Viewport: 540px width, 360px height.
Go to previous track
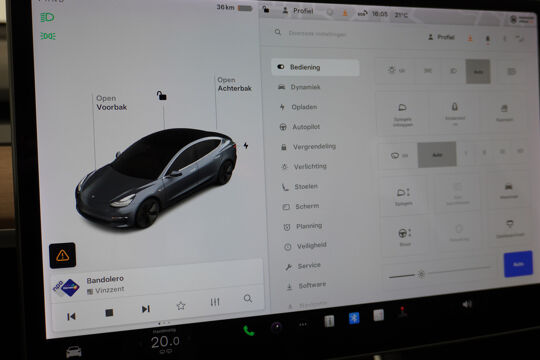pos(71,316)
